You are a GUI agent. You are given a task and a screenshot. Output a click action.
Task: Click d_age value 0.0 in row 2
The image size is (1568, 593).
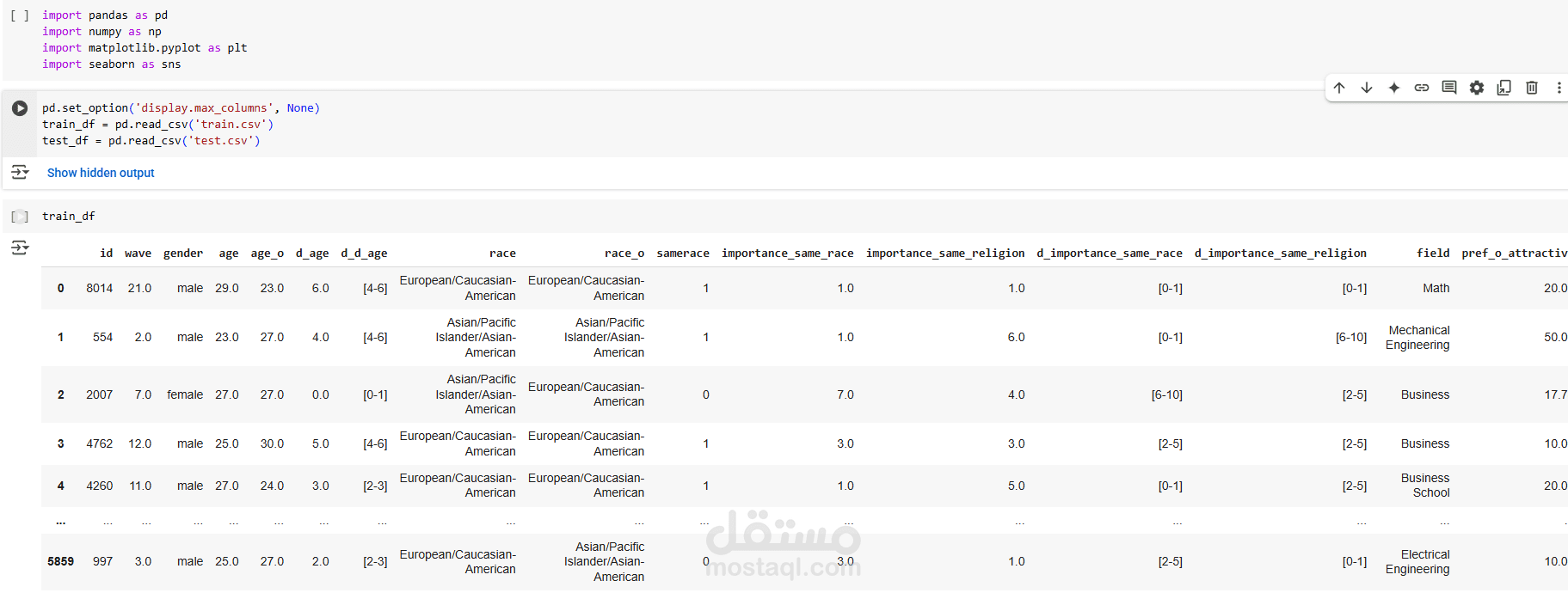pyautogui.click(x=321, y=394)
